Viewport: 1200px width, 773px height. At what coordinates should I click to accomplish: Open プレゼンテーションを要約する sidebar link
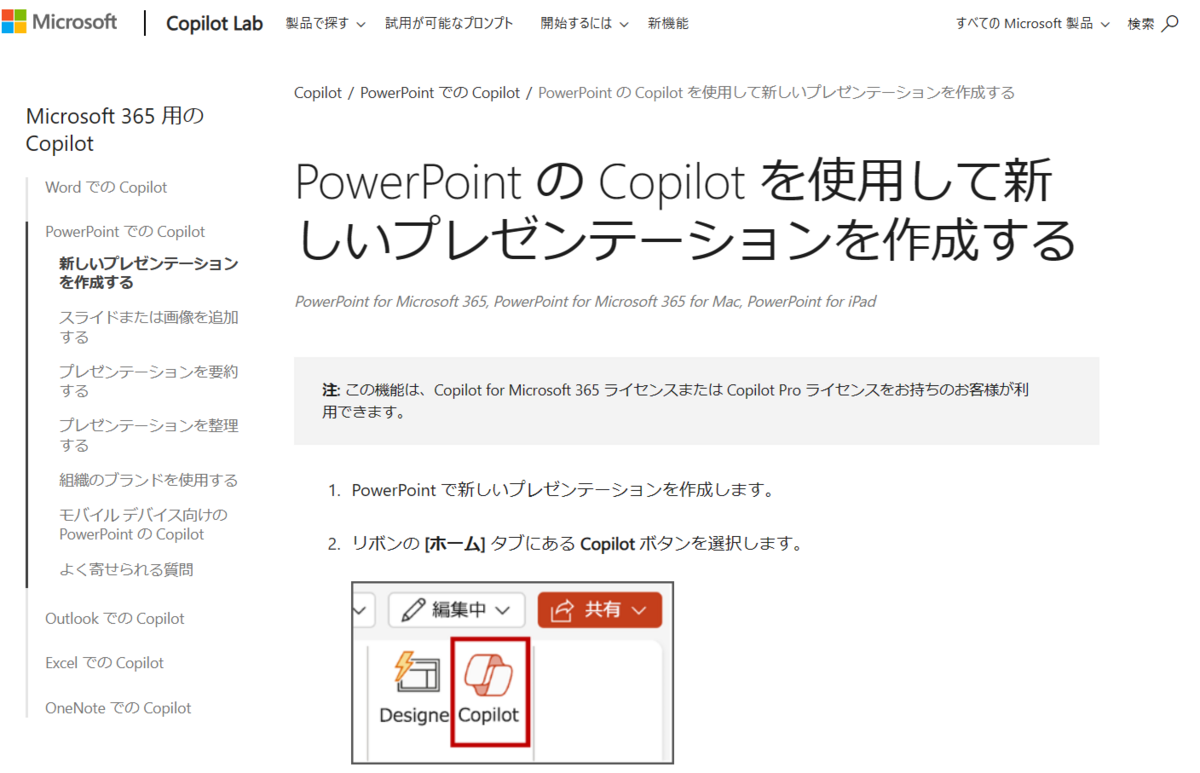pos(149,381)
